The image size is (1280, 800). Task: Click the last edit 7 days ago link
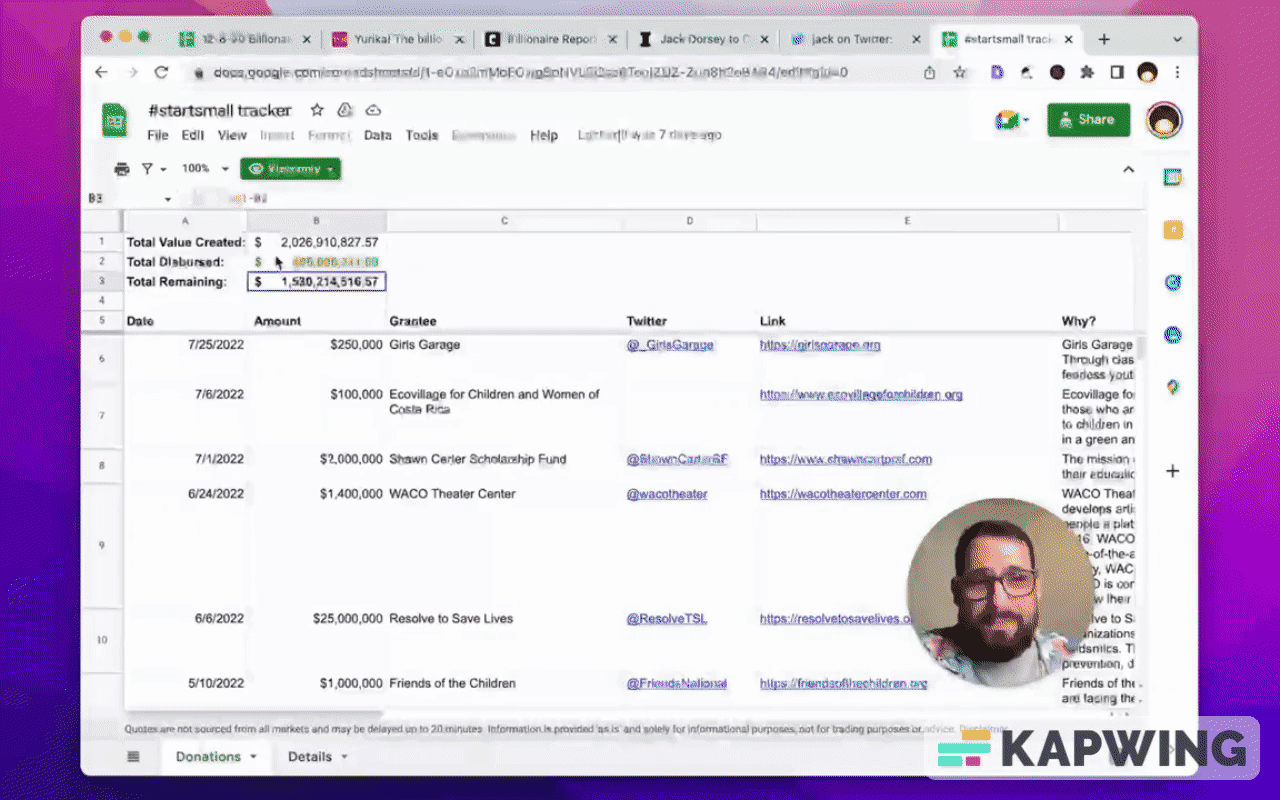click(650, 135)
